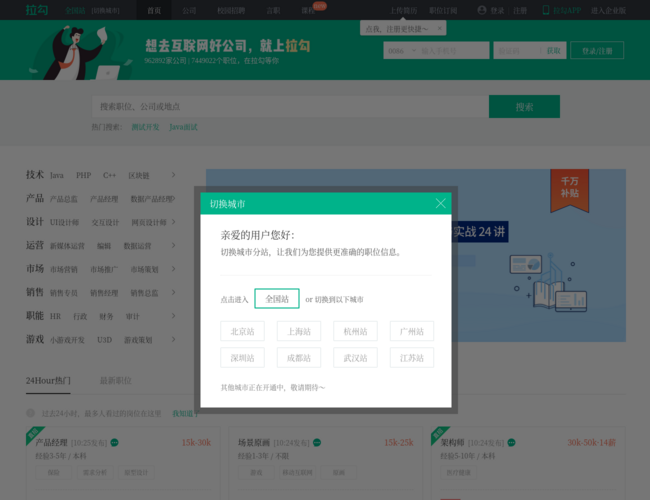Open the 校园招聘 navigation tab
The height and width of the screenshot is (500, 650).
pyautogui.click(x=231, y=10)
